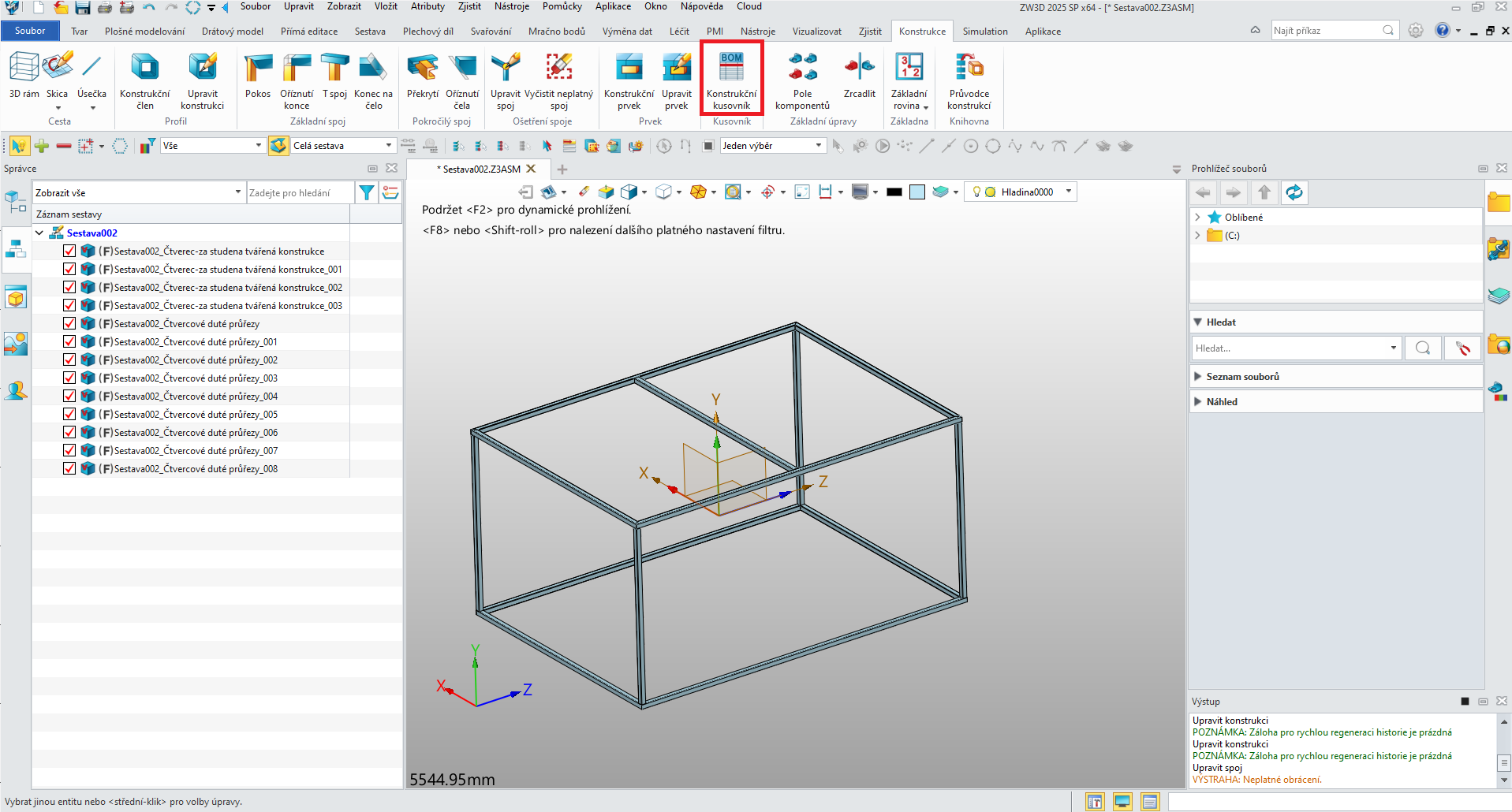Refresh the file browser with the reload icon
1512x812 pixels.
point(1294,192)
